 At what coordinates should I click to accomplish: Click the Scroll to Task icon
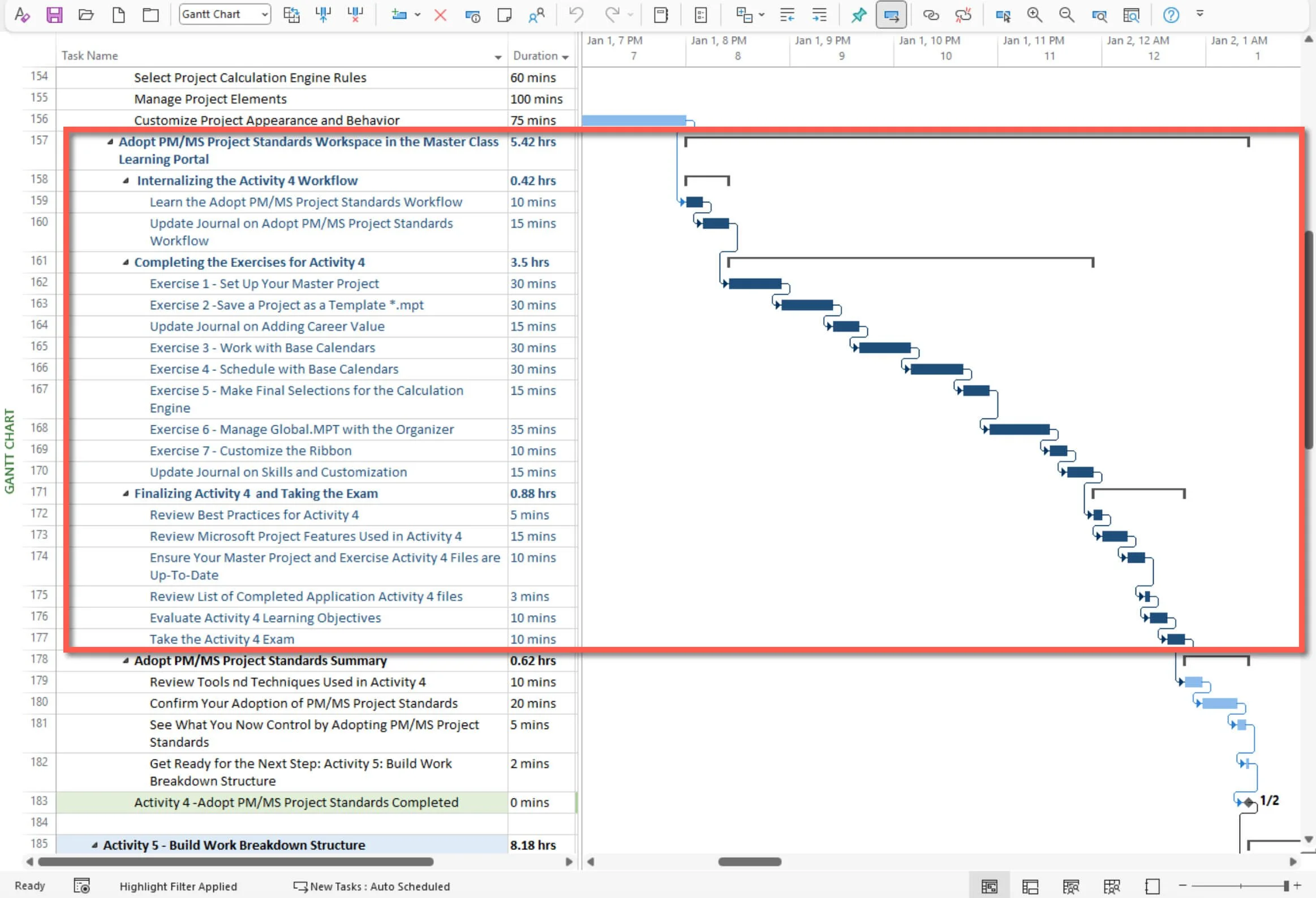1003,15
